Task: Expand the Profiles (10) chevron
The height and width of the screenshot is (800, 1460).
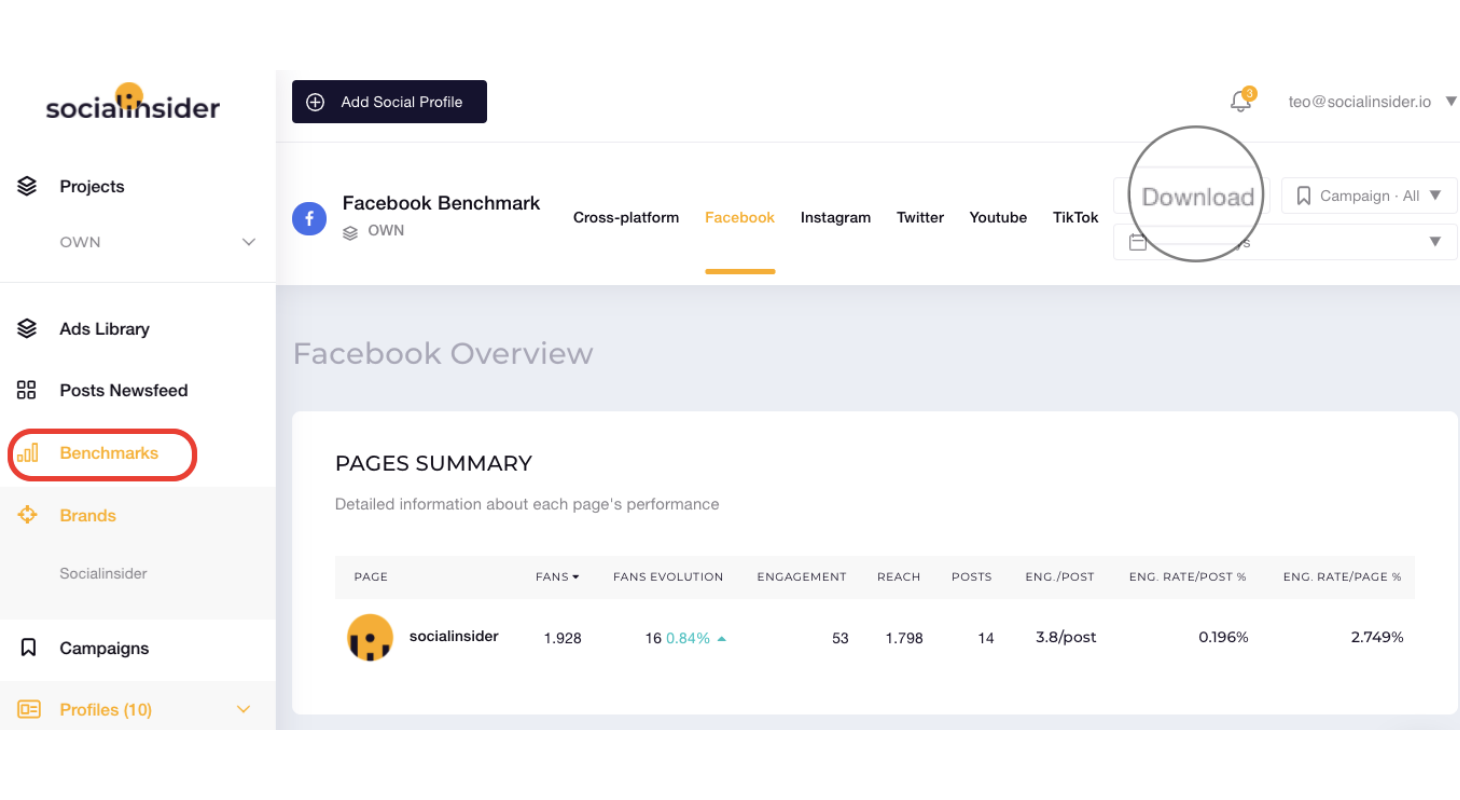Action: click(x=243, y=709)
